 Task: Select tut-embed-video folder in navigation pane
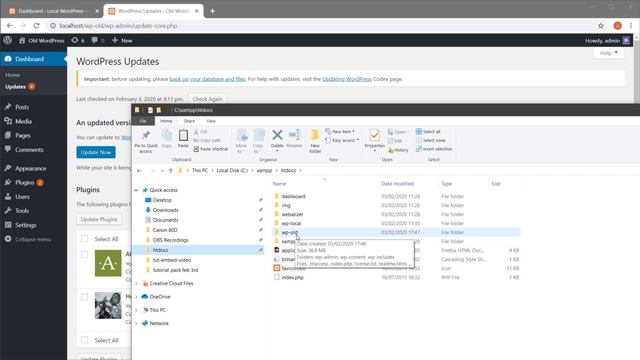172,260
